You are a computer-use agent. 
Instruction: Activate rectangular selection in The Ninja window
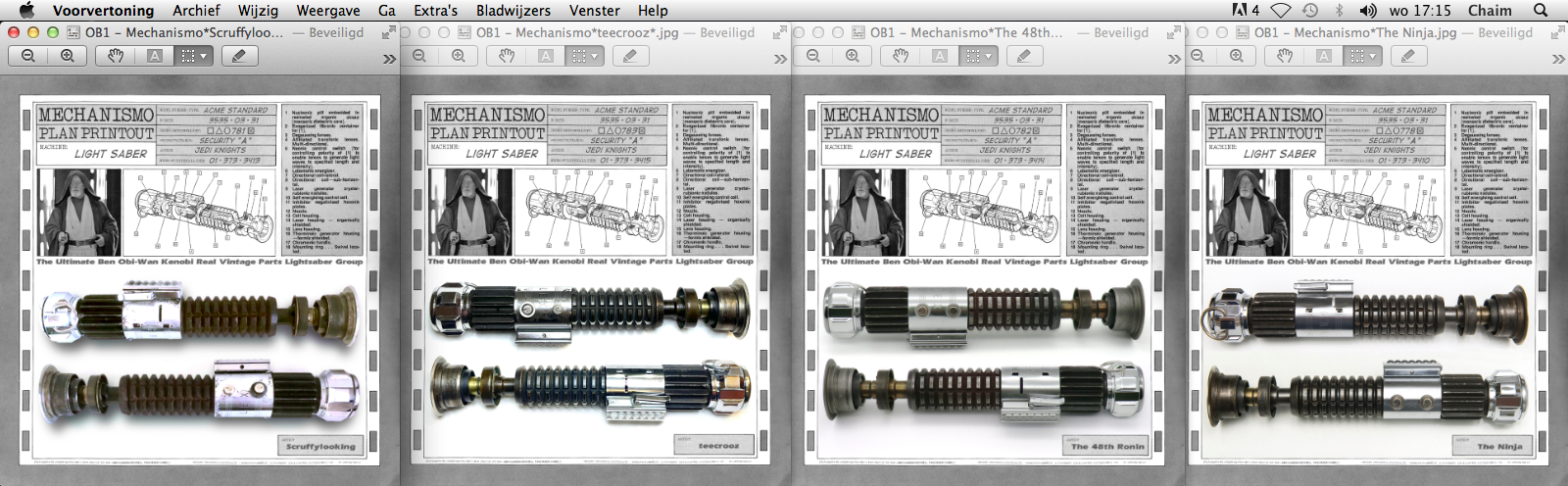(x=1356, y=56)
